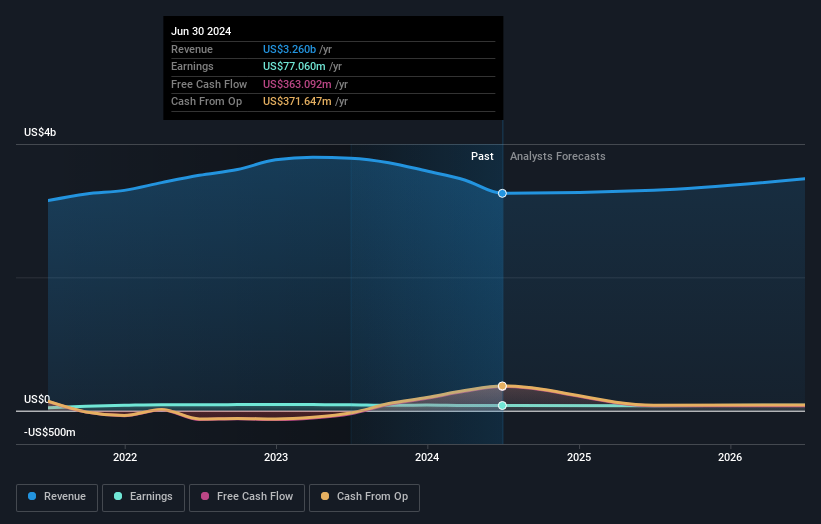Toggle the Revenue legend button
The height and width of the screenshot is (524, 821).
coord(57,497)
